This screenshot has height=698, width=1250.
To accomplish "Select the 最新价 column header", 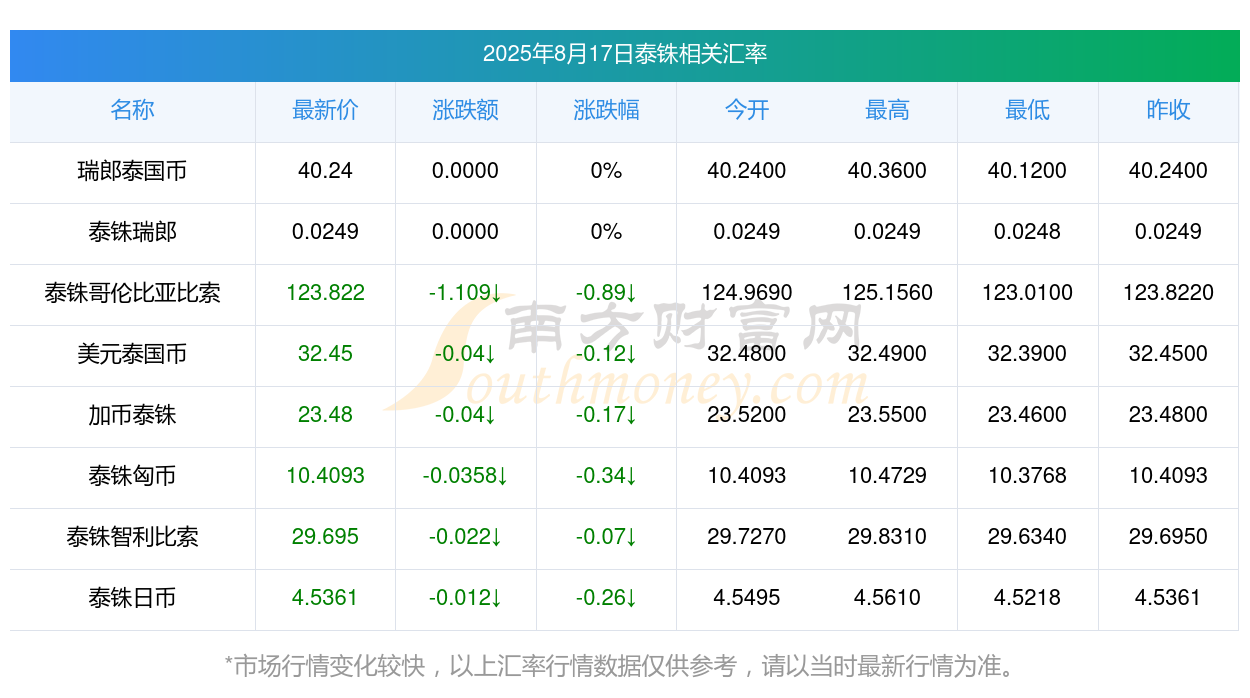I will pyautogui.click(x=325, y=110).
